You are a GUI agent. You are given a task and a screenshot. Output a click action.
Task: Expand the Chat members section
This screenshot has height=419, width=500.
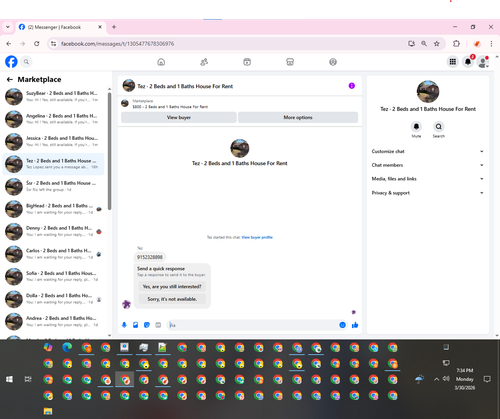[428, 165]
